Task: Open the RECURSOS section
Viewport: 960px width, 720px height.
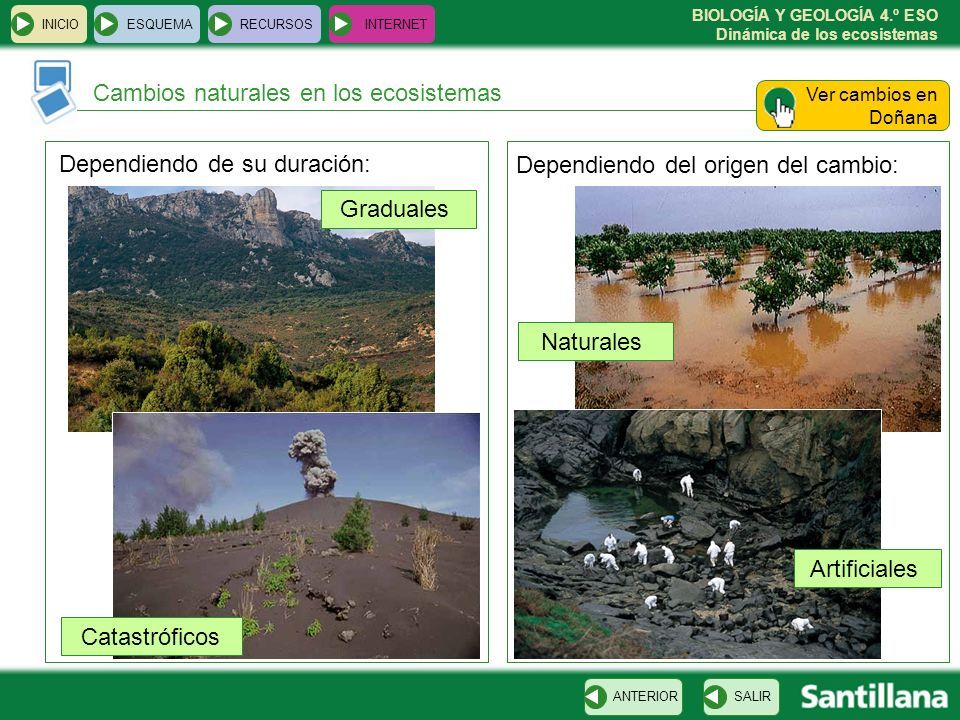Action: 264,24
